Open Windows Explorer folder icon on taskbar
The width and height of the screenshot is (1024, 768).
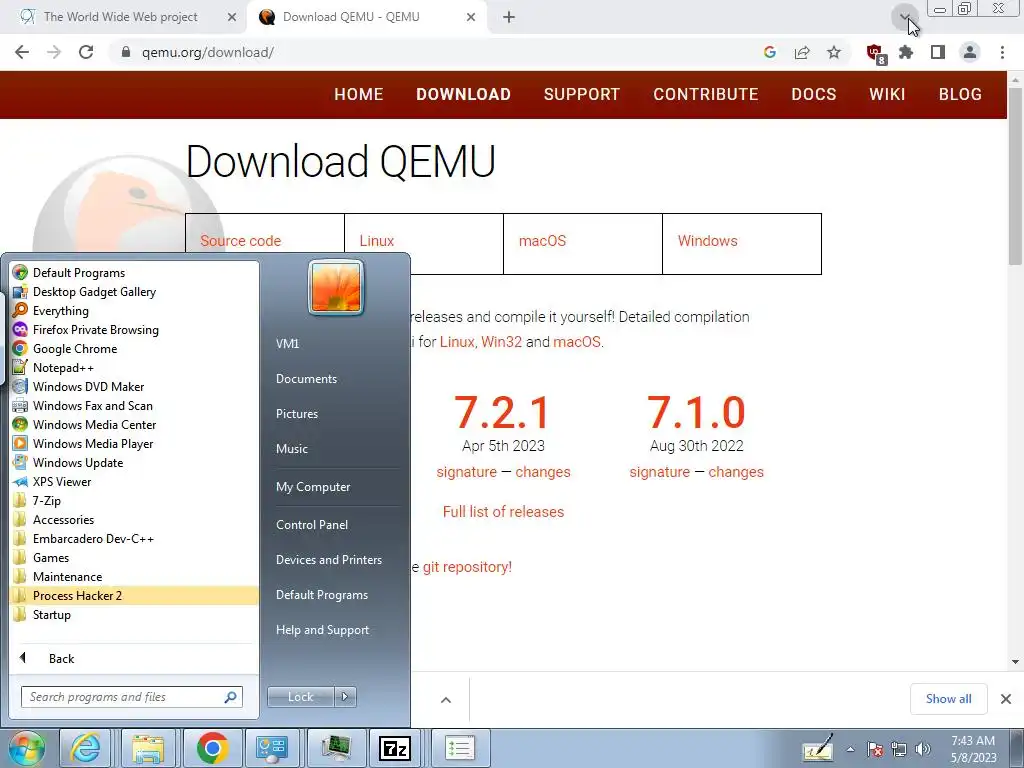pos(148,748)
